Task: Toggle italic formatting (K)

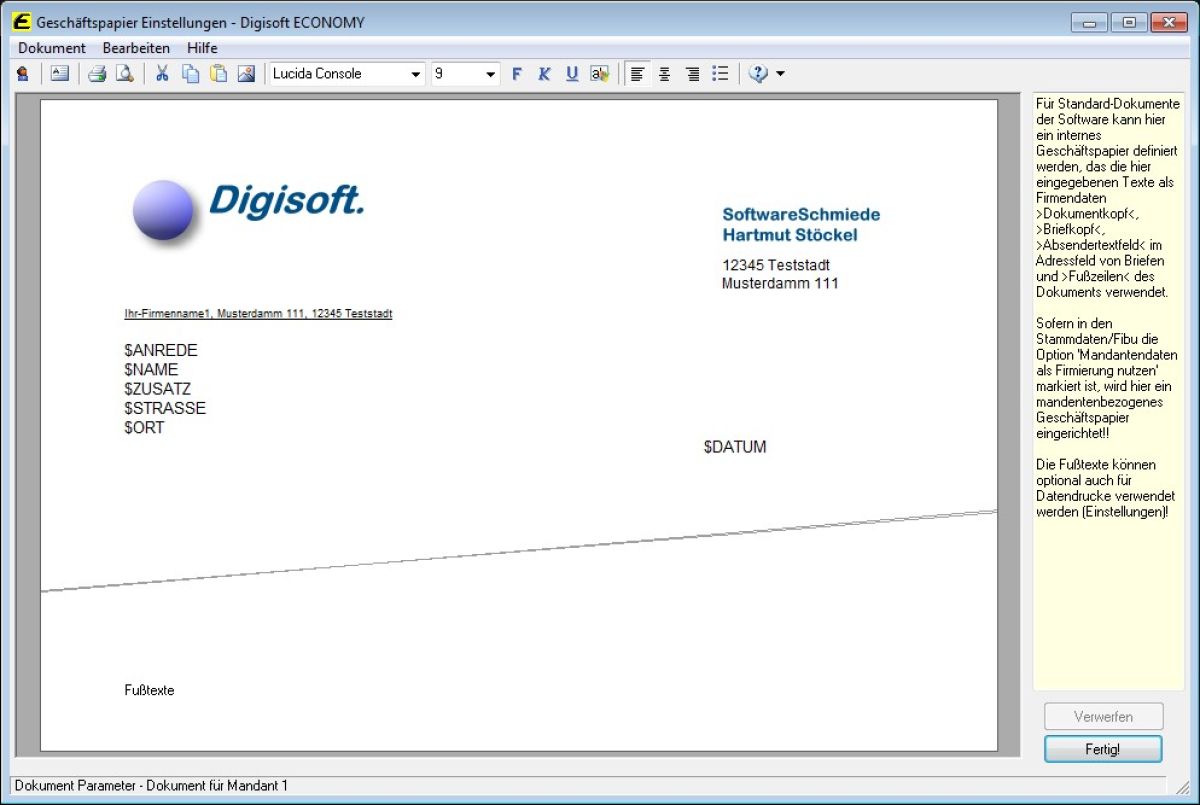Action: coord(544,74)
